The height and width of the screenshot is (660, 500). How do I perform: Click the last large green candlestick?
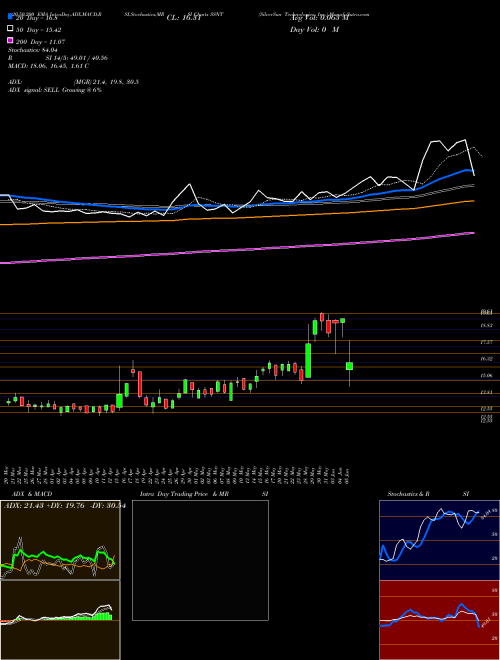[x=349, y=366]
